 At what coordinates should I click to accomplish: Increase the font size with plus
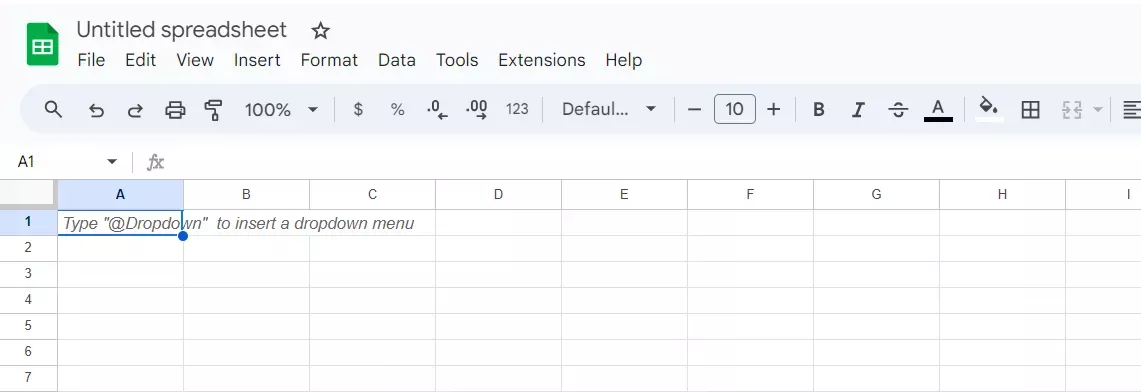(x=774, y=110)
